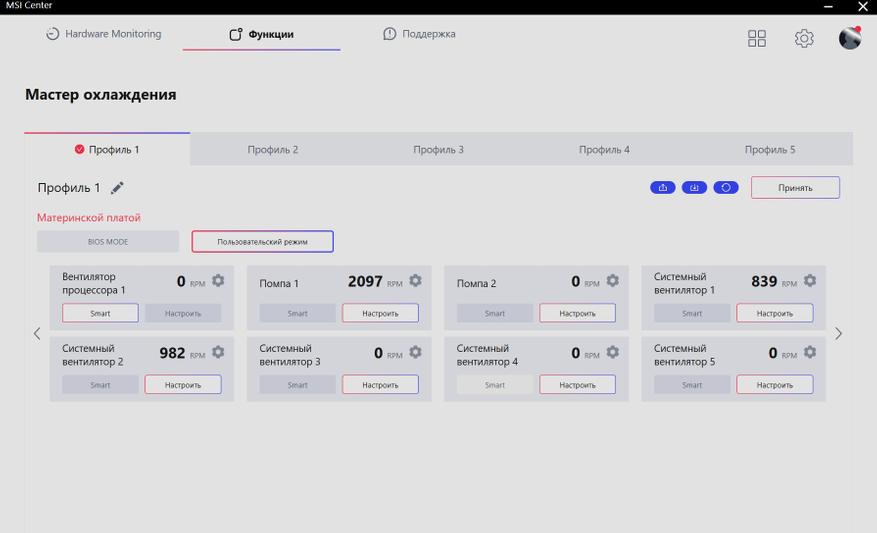Open gear settings for Помпа 1

click(x=415, y=280)
